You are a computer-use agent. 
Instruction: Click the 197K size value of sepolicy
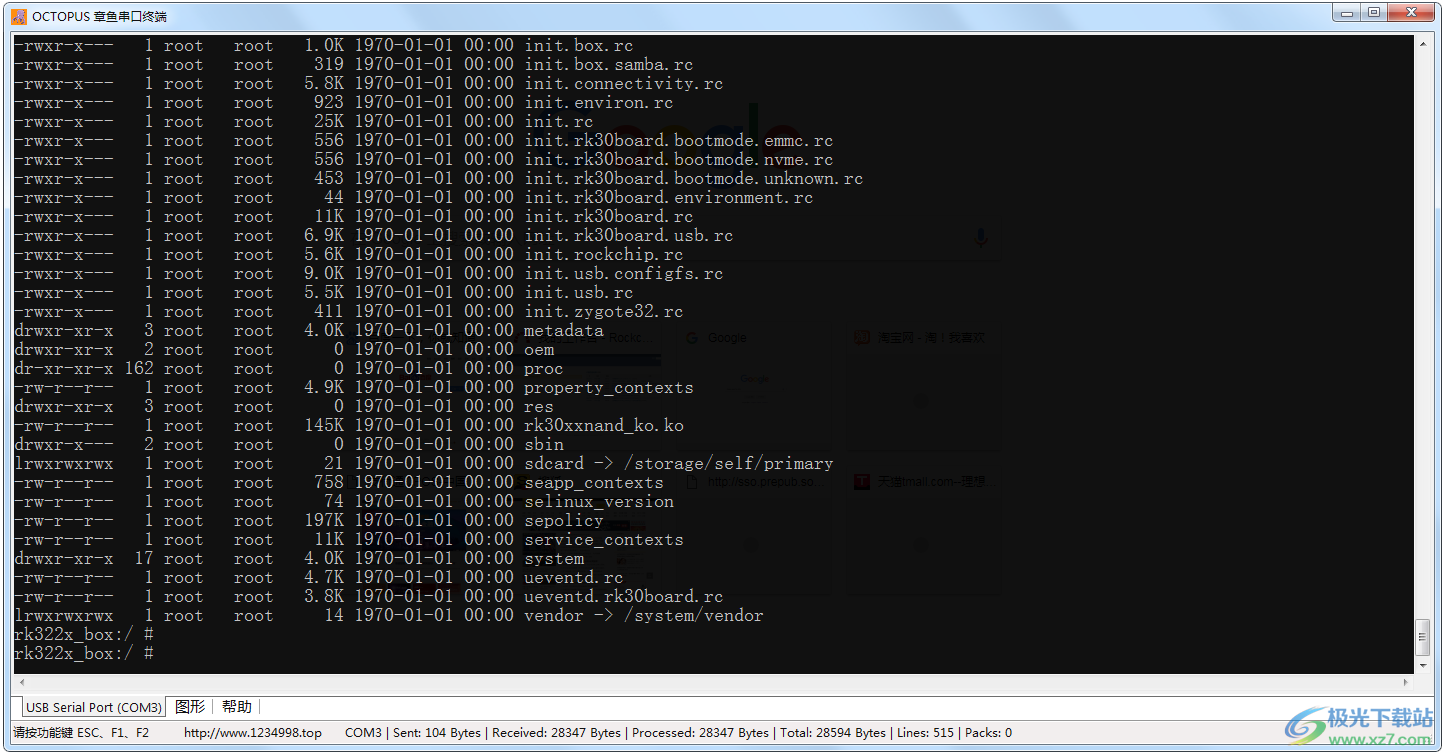tap(324, 520)
